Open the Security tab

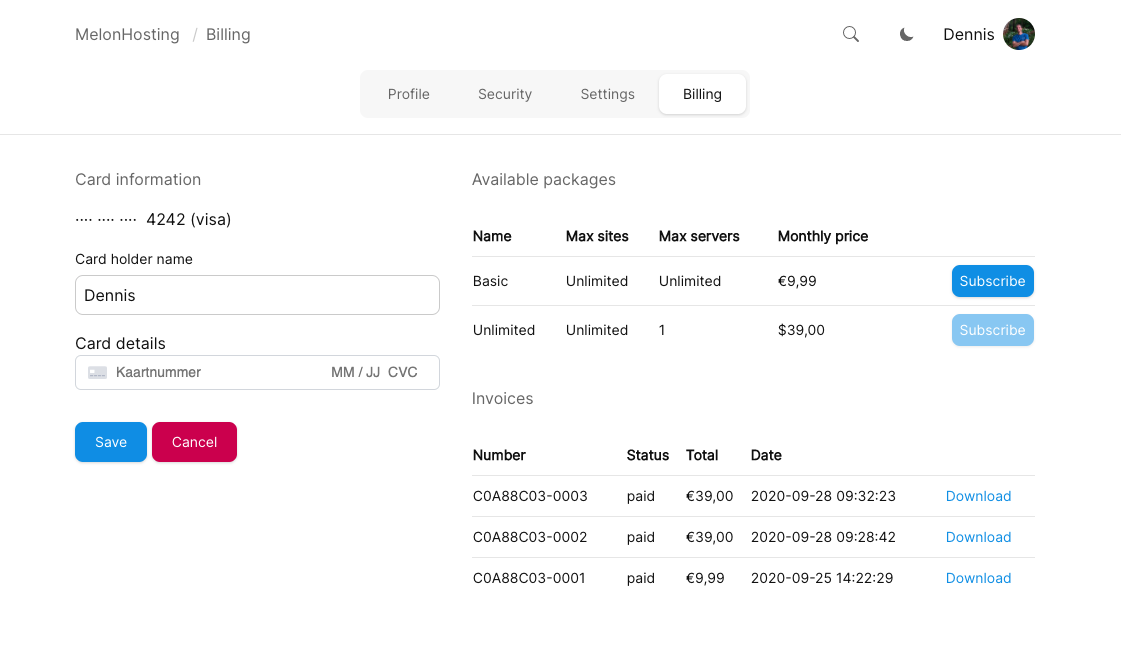click(x=504, y=94)
